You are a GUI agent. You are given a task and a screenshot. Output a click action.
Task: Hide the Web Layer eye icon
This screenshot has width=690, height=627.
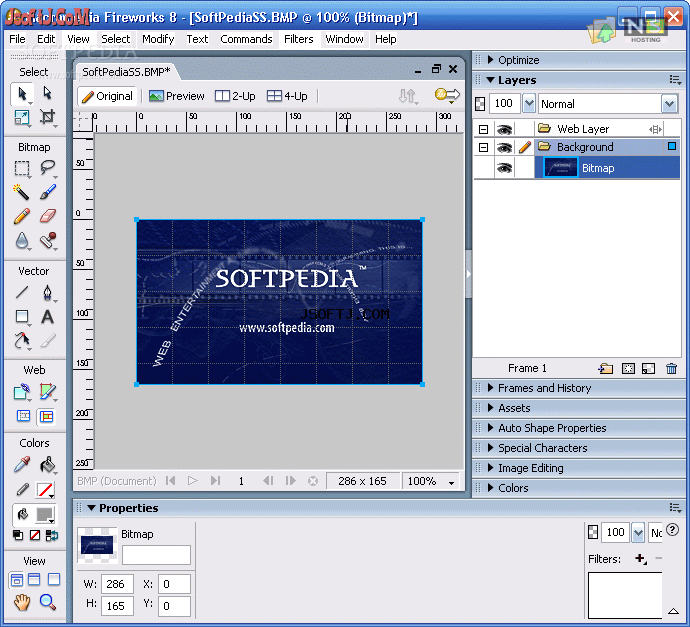point(504,129)
